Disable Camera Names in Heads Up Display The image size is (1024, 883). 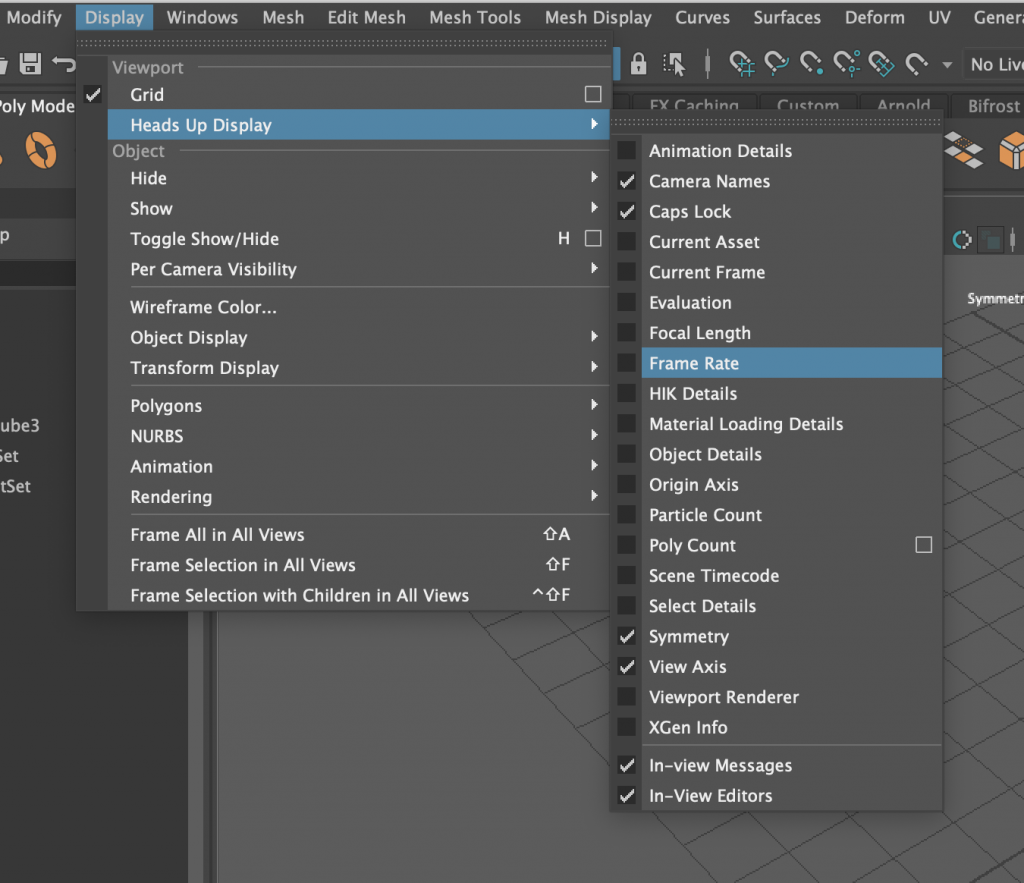[x=628, y=181]
